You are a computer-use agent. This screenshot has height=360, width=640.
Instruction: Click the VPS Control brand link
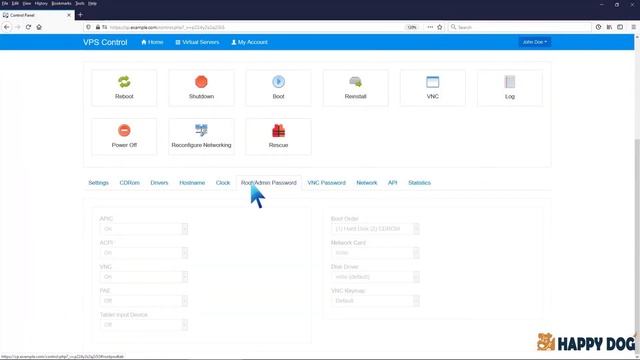pos(105,42)
